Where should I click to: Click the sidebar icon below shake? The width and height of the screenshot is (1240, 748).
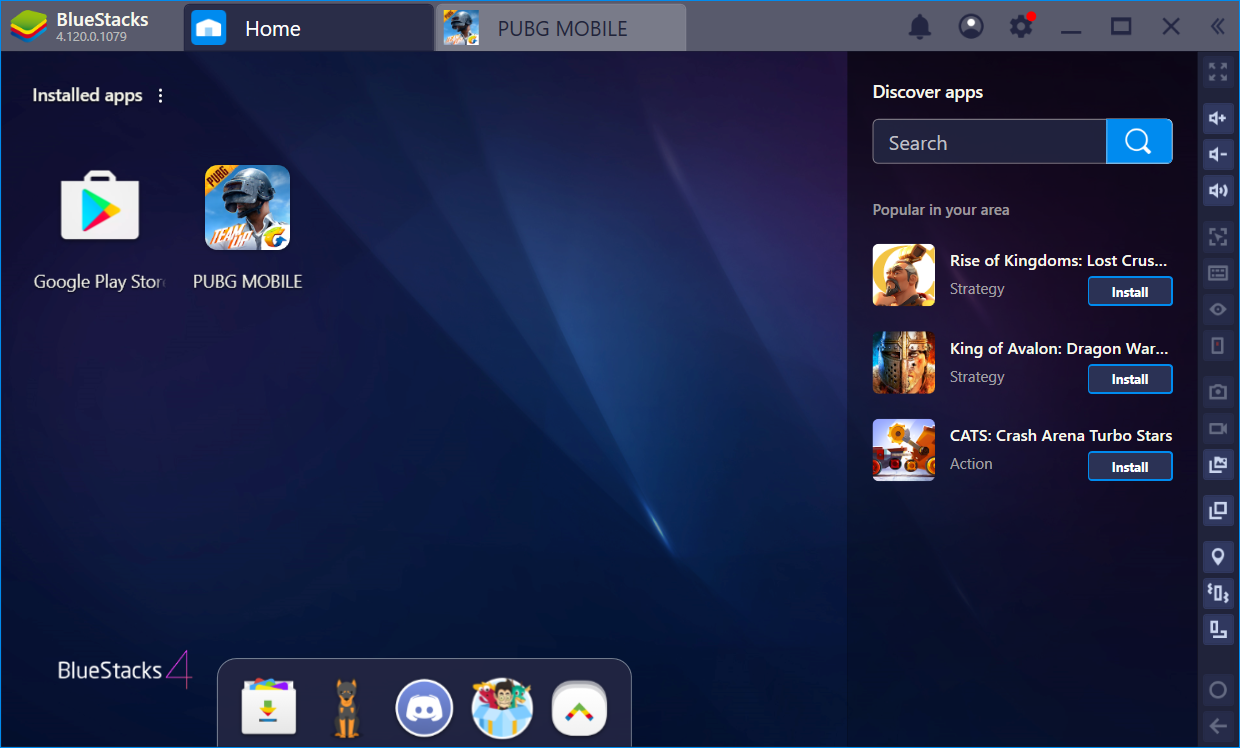point(1217,629)
